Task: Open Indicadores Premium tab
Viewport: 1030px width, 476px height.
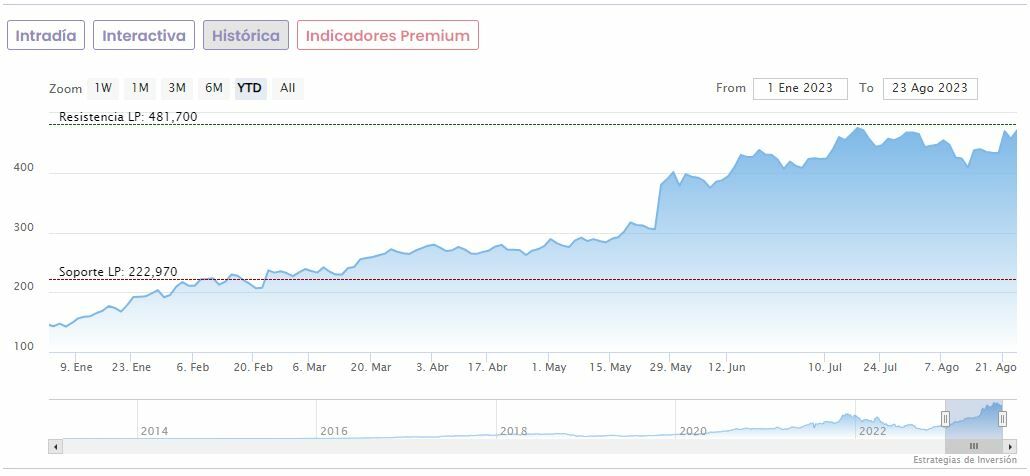Action: coord(387,35)
